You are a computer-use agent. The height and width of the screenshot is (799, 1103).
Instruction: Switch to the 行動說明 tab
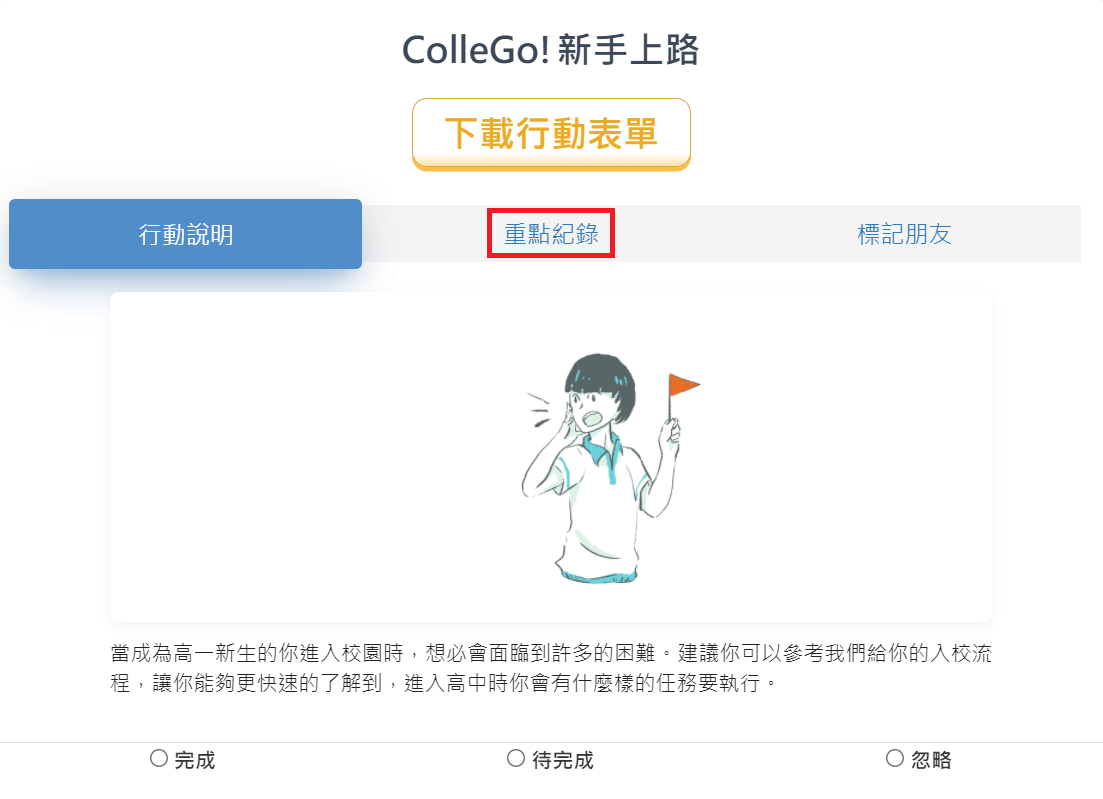pos(186,234)
